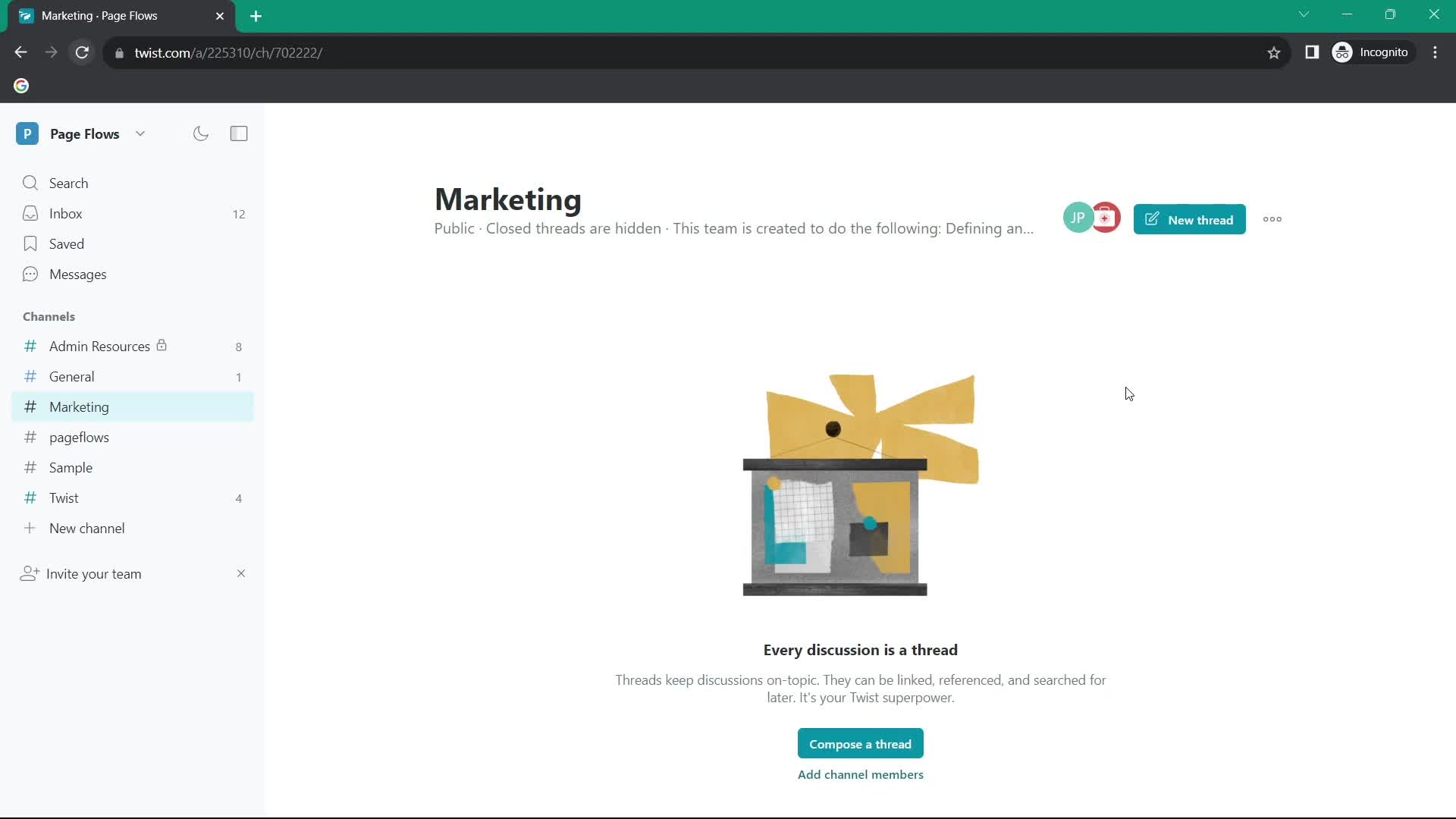Click the New channel option
Image resolution: width=1456 pixels, height=819 pixels.
coord(87,528)
